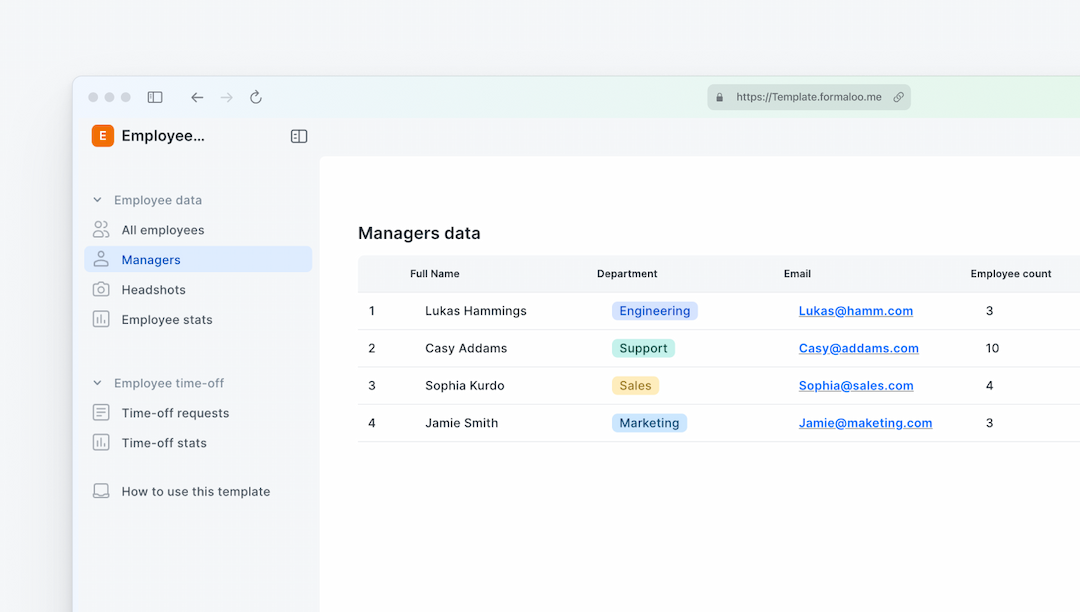Image resolution: width=1080 pixels, height=612 pixels.
Task: Click the blue Engineering department badge
Action: pyautogui.click(x=654, y=310)
